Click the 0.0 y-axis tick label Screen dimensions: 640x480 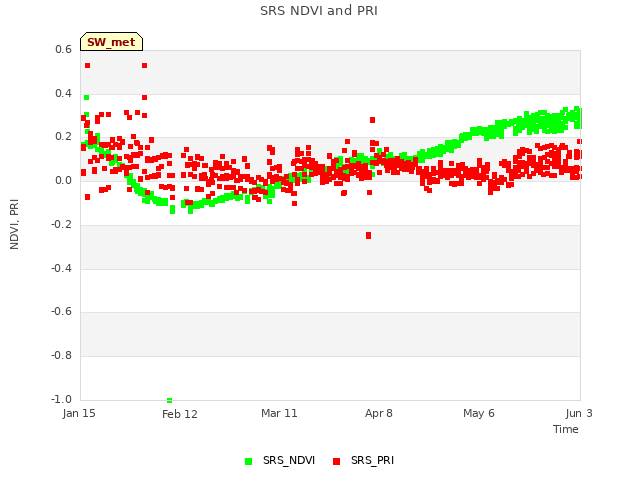63,180
